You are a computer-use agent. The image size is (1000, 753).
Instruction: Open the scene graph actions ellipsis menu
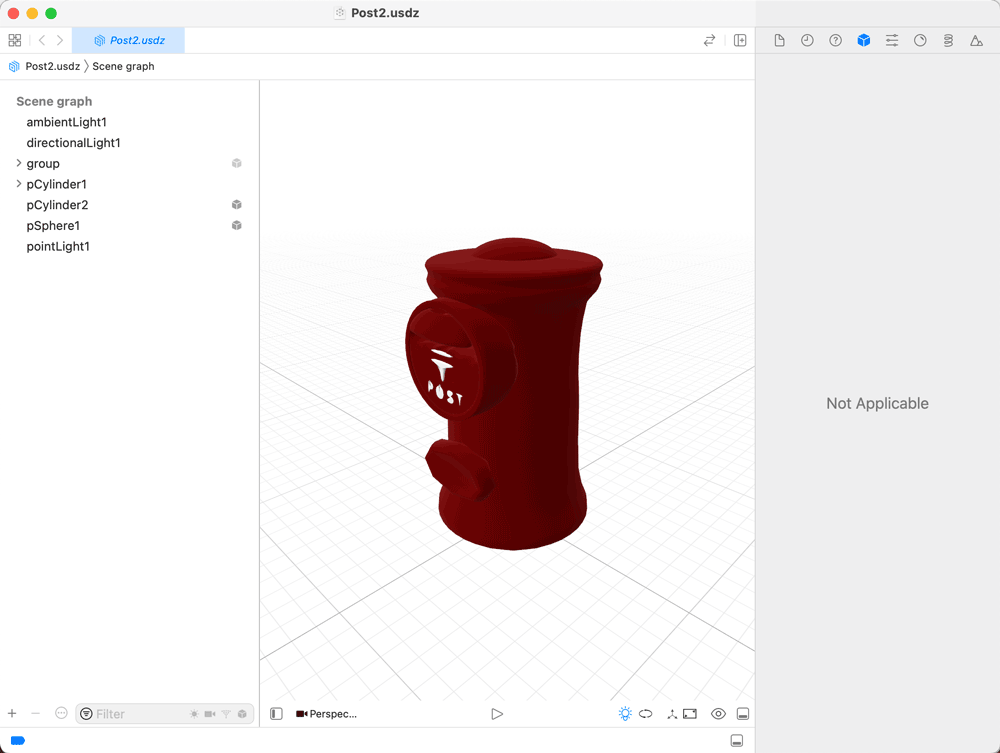click(x=61, y=713)
